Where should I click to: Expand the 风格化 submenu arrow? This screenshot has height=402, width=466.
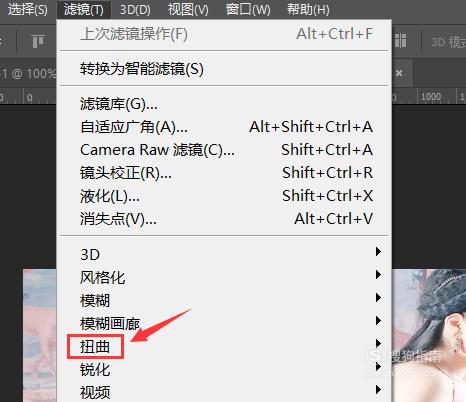pos(378,274)
